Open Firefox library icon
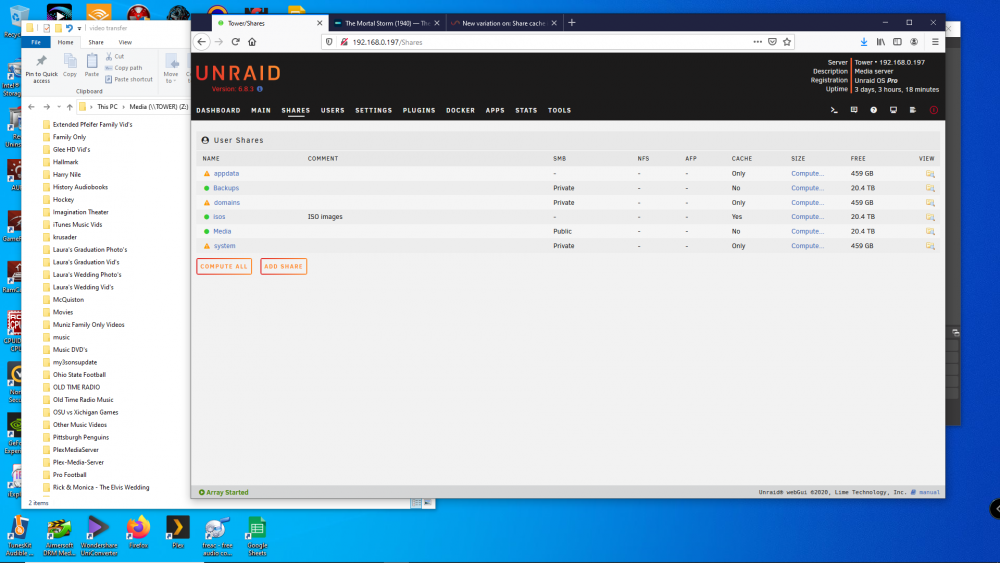 (x=881, y=42)
